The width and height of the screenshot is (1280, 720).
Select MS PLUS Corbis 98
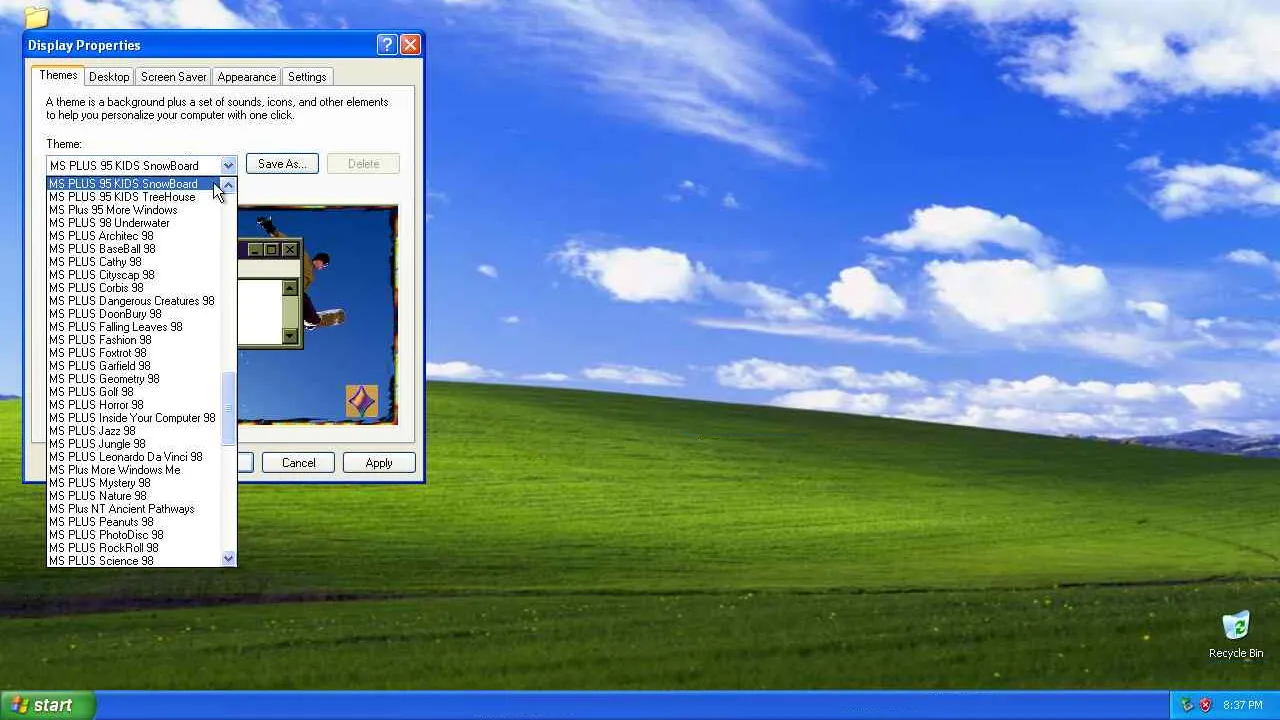pos(134,288)
